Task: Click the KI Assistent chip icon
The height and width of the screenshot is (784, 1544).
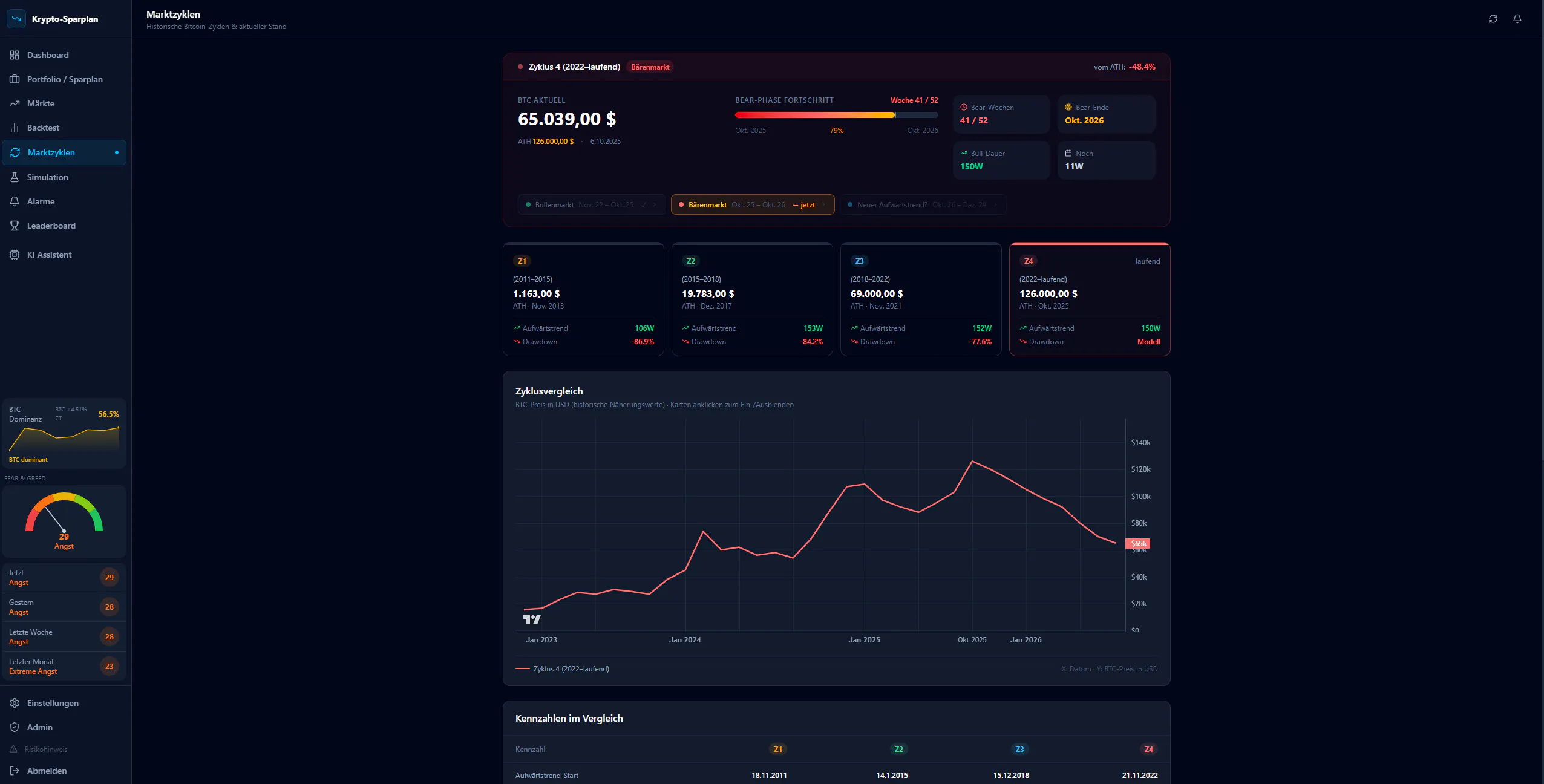Action: [15, 255]
